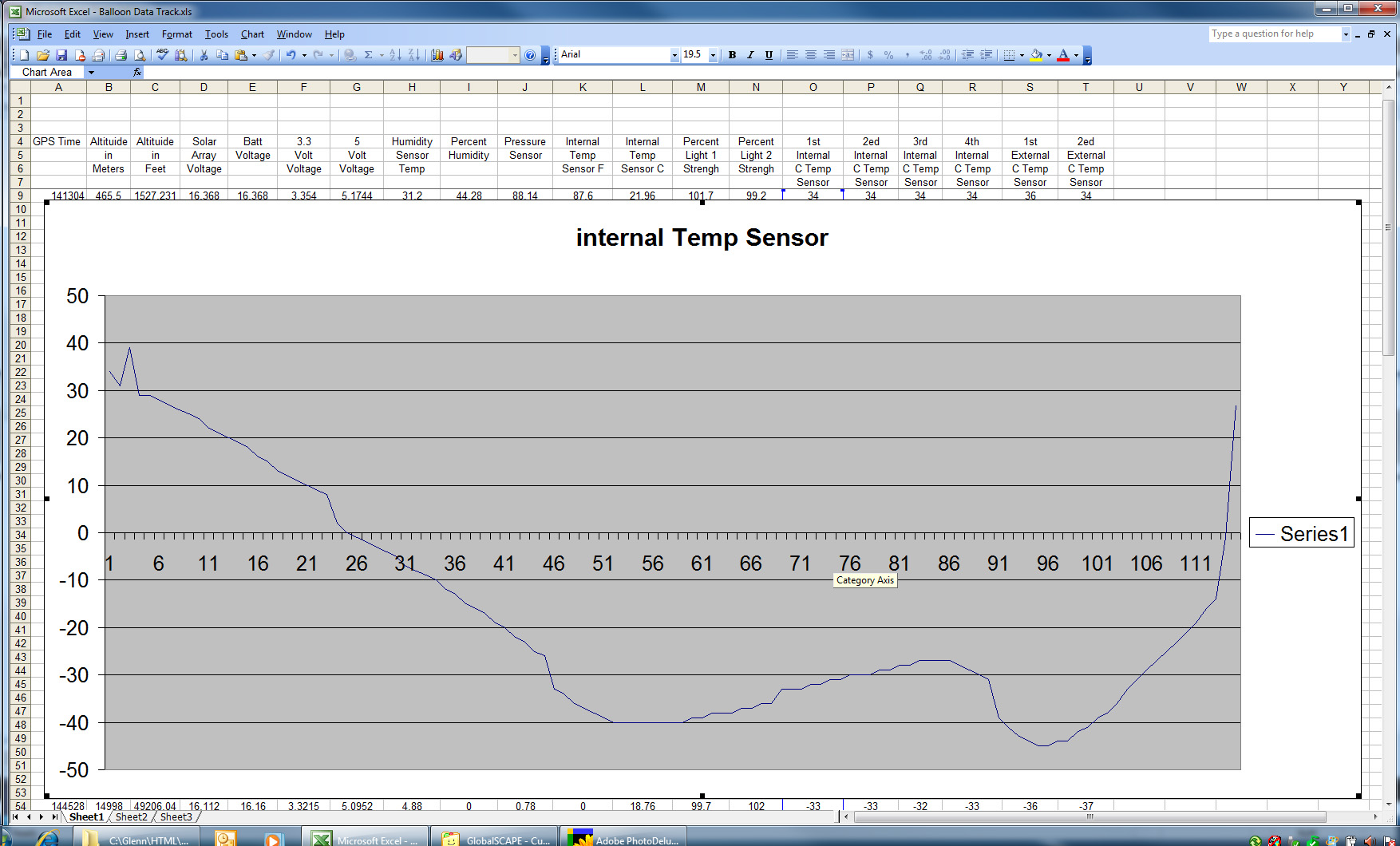Open the Arial font name dropdown
This screenshot has height=846, width=1400.
click(674, 55)
